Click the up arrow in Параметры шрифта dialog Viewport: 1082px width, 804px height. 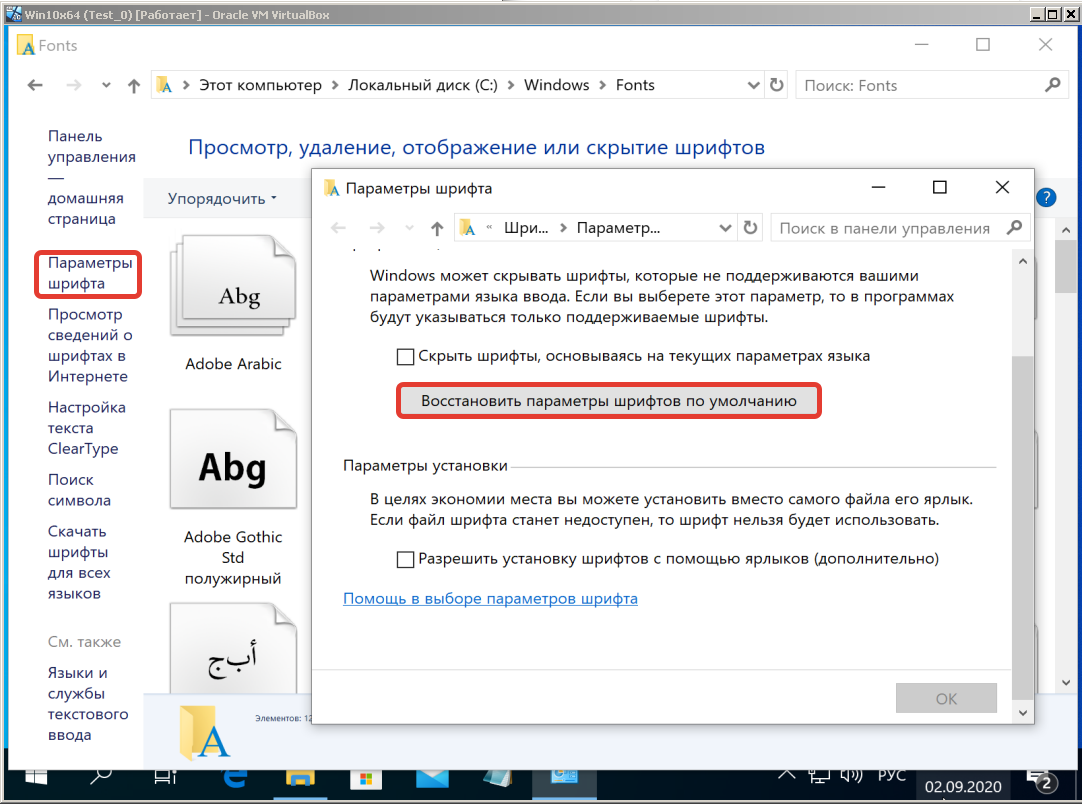click(437, 228)
